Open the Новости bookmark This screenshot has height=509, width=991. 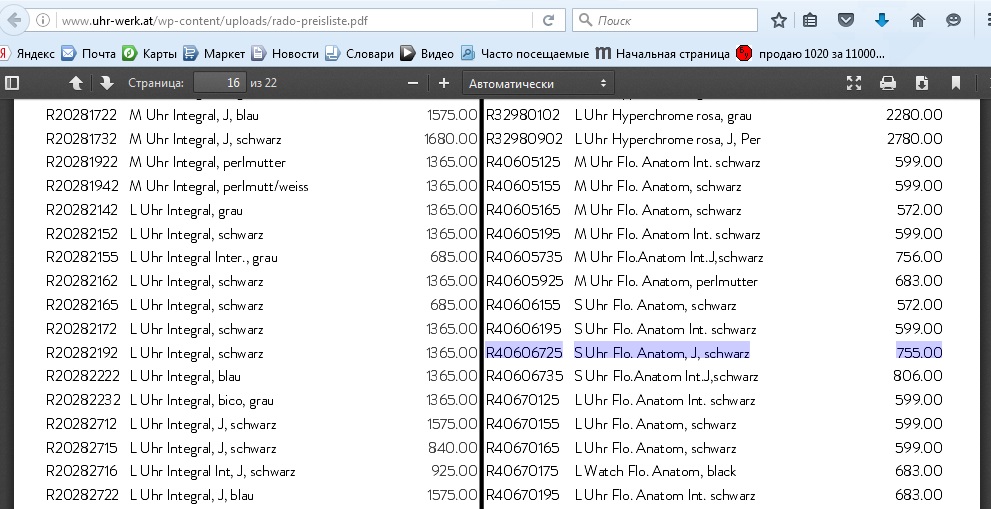(285, 53)
